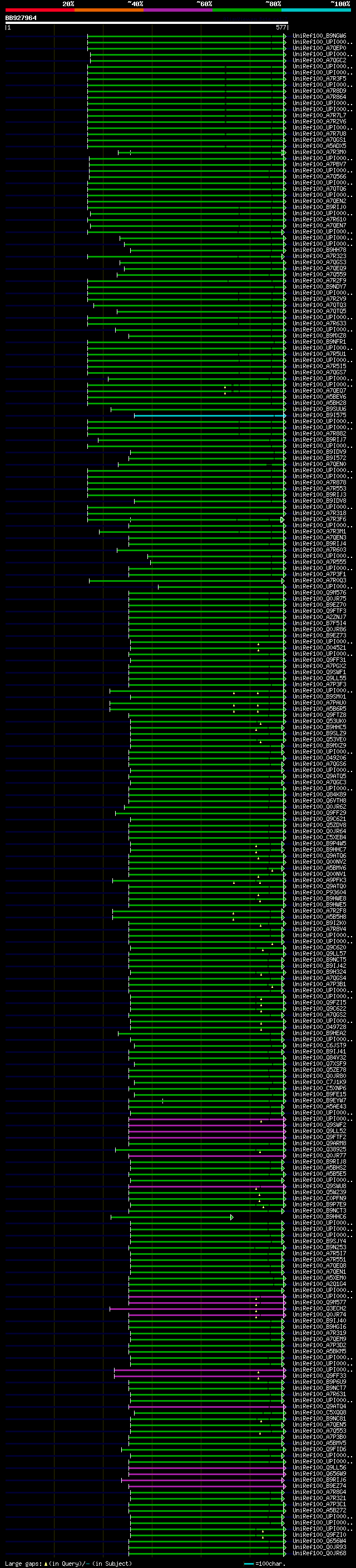356x1568 pixels.
Task: Open UniRef100_Q9LL55 entry
Action: (x=319, y=678)
